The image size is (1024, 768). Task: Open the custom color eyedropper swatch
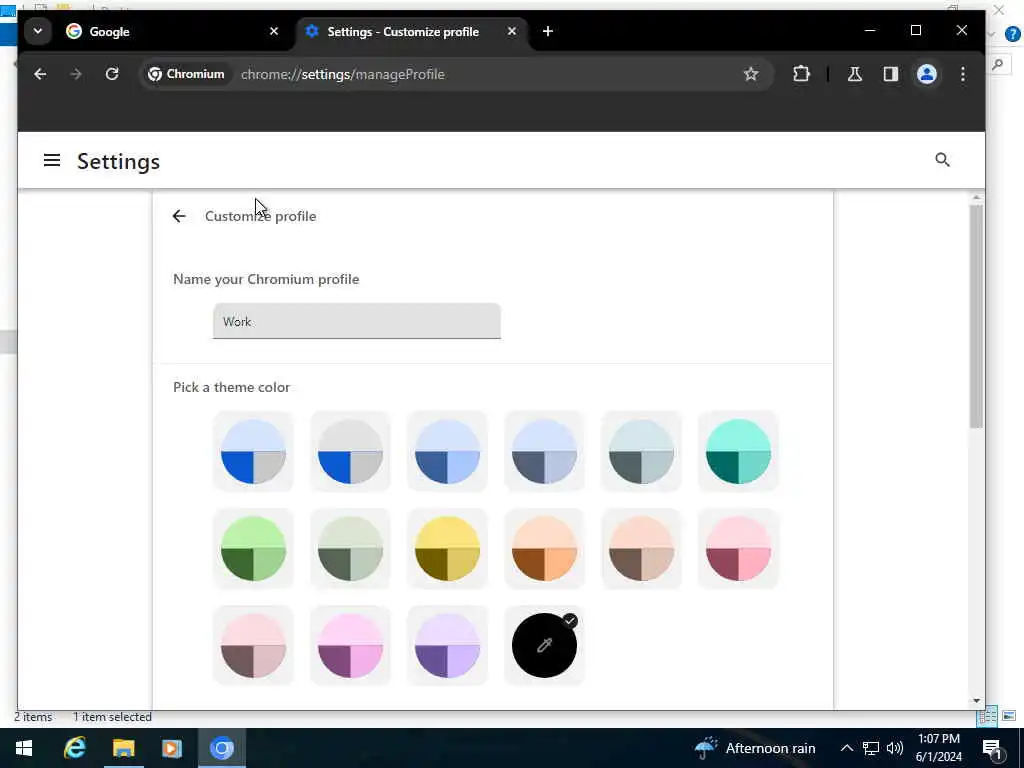[x=544, y=645]
